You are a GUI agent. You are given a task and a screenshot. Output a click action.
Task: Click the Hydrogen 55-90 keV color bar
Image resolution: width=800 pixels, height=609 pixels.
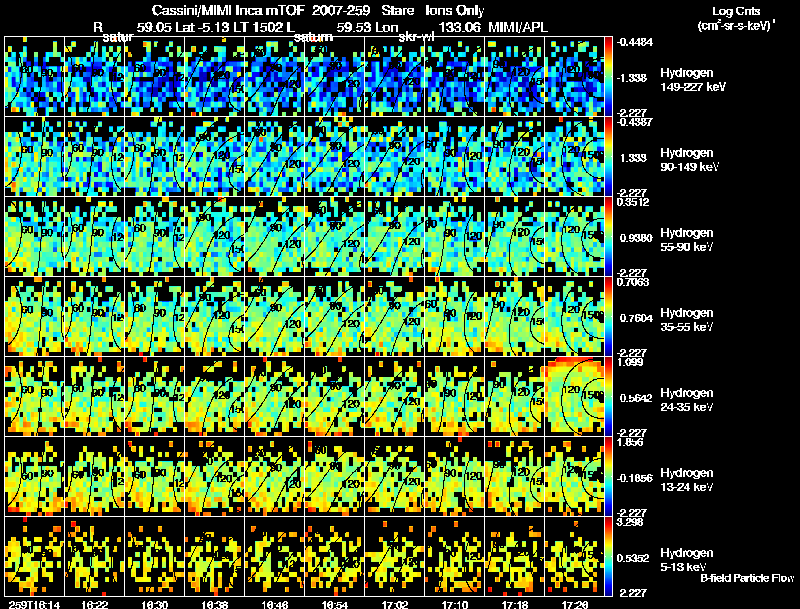click(x=609, y=237)
